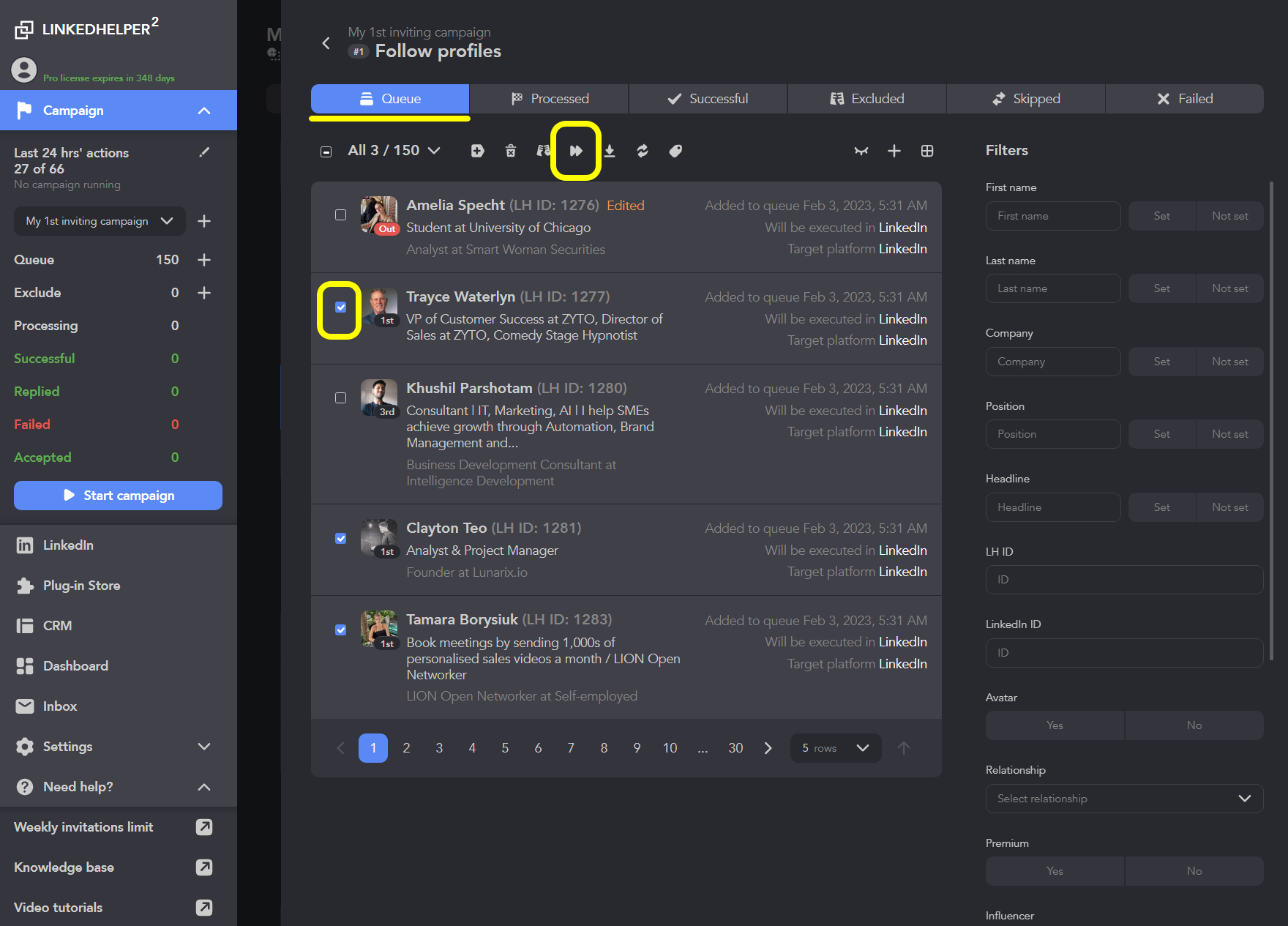1288x926 pixels.
Task: Click the grid layout icon above the list
Action: coord(927,151)
